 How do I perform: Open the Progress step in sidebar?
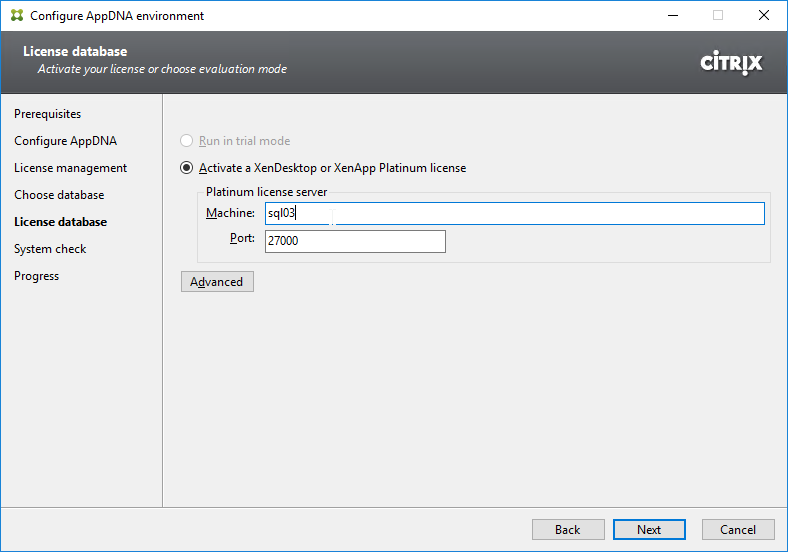[36, 276]
